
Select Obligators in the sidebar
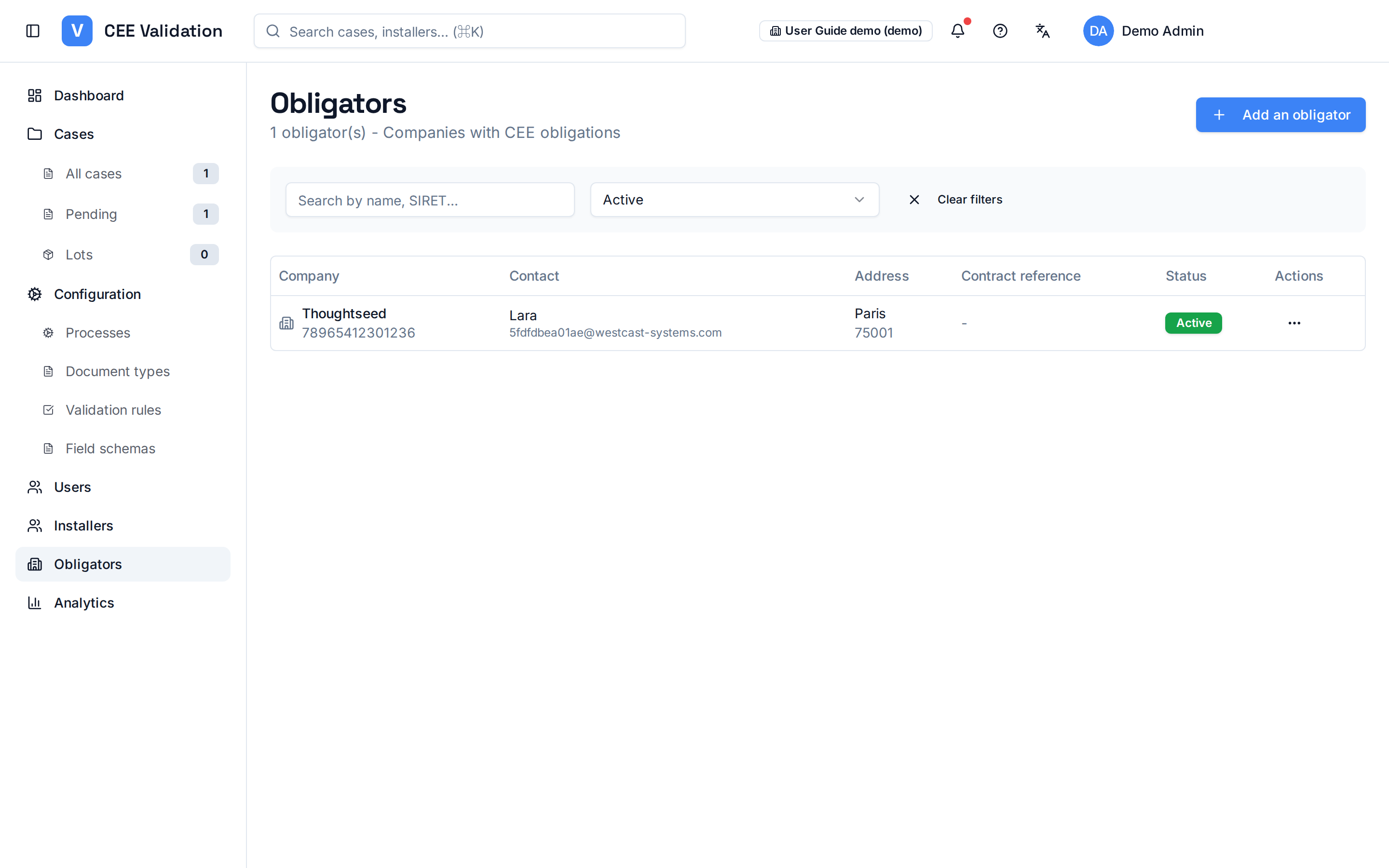[x=123, y=564]
